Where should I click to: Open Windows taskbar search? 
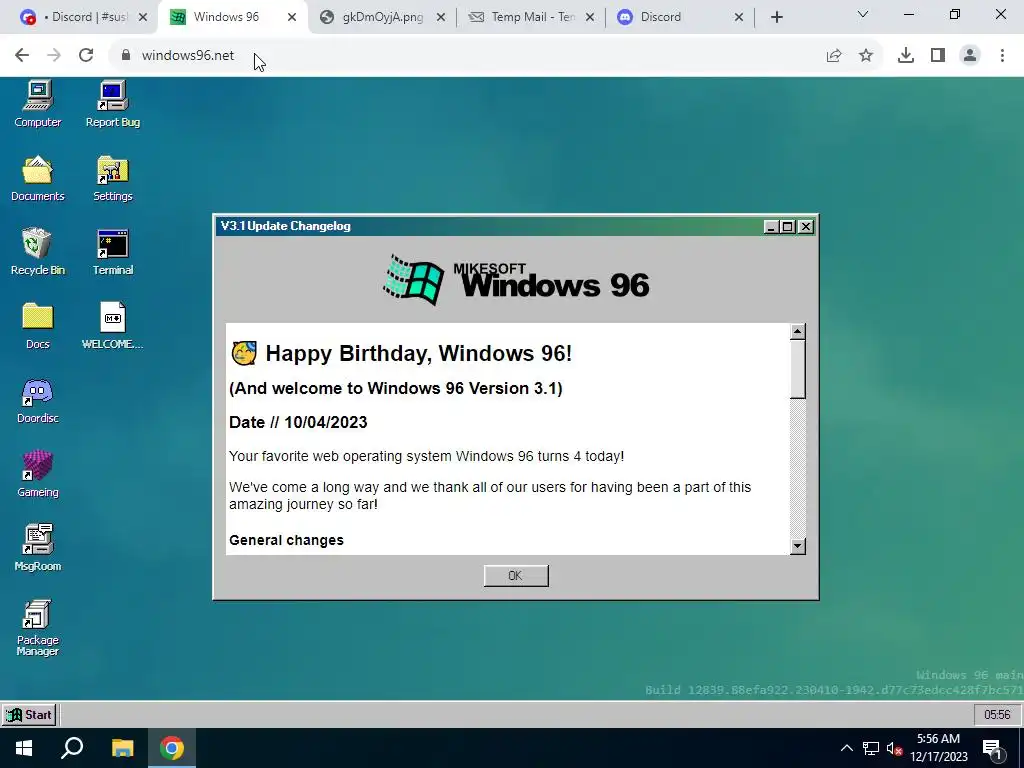coord(72,748)
